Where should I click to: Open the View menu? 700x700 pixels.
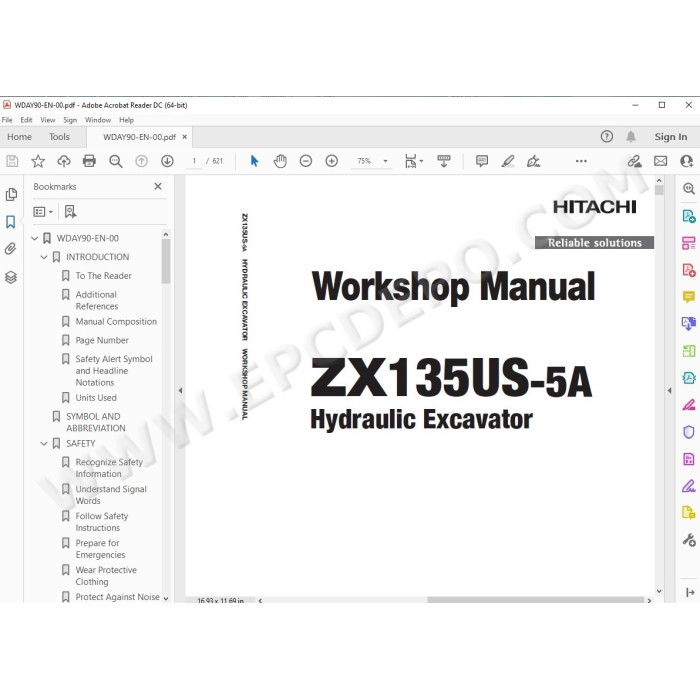coord(48,120)
